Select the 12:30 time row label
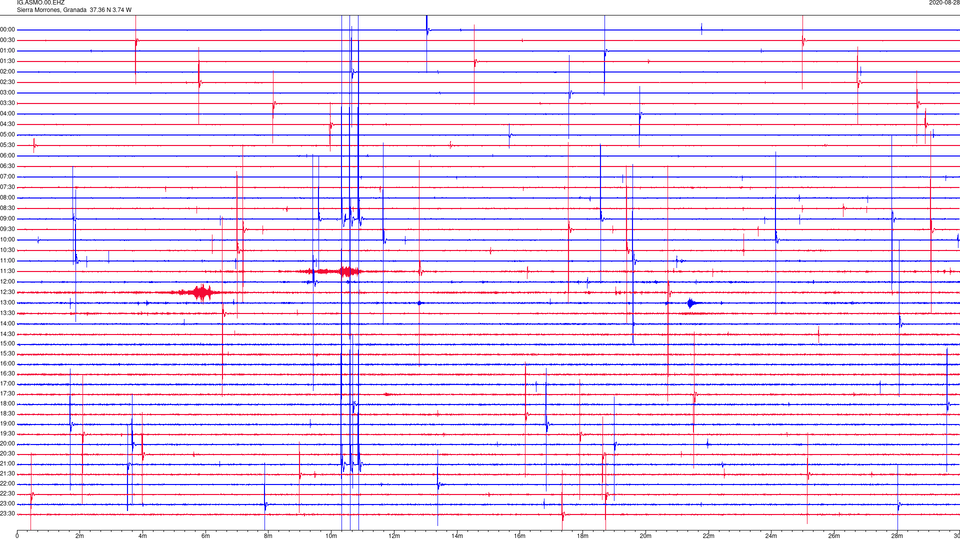The width and height of the screenshot is (960, 540). pyautogui.click(x=8, y=292)
